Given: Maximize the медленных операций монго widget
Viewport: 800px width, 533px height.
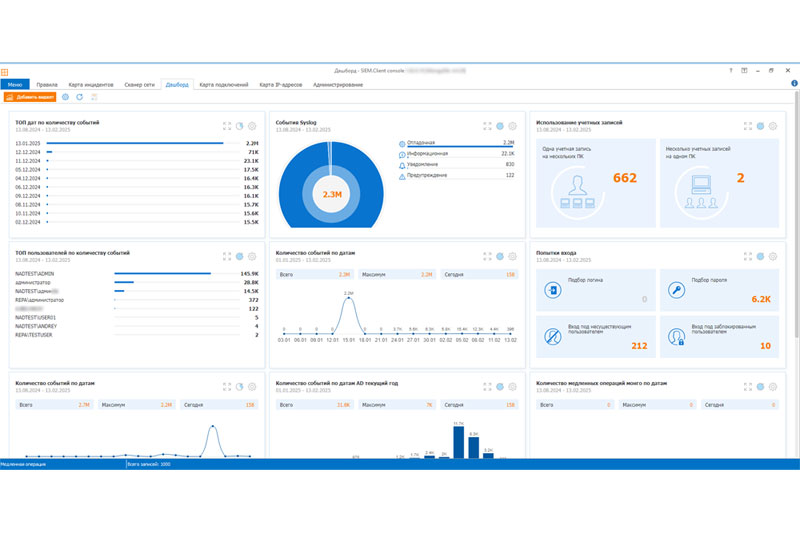Looking at the screenshot, I should (748, 387).
